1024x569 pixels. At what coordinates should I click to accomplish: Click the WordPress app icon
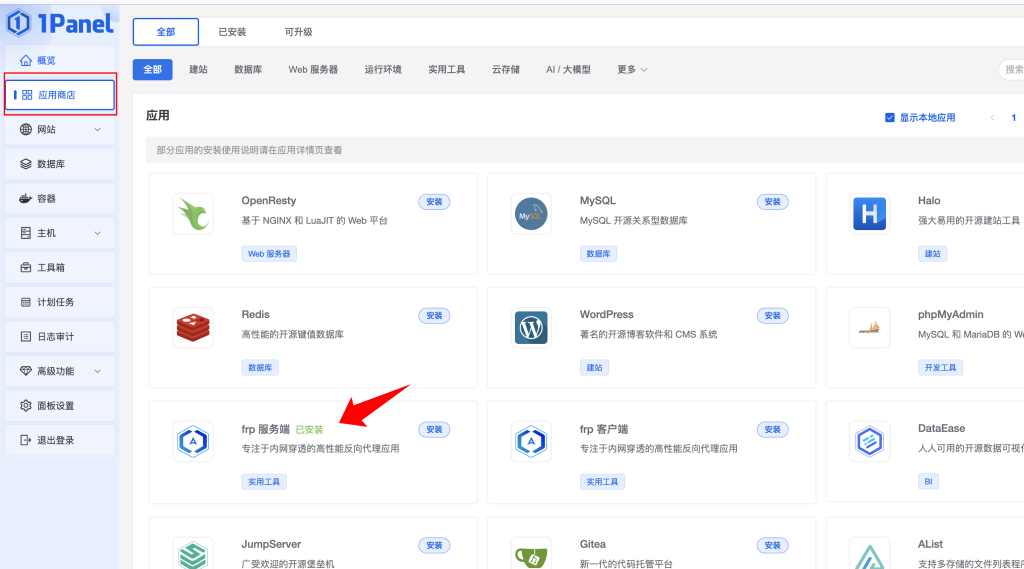531,328
